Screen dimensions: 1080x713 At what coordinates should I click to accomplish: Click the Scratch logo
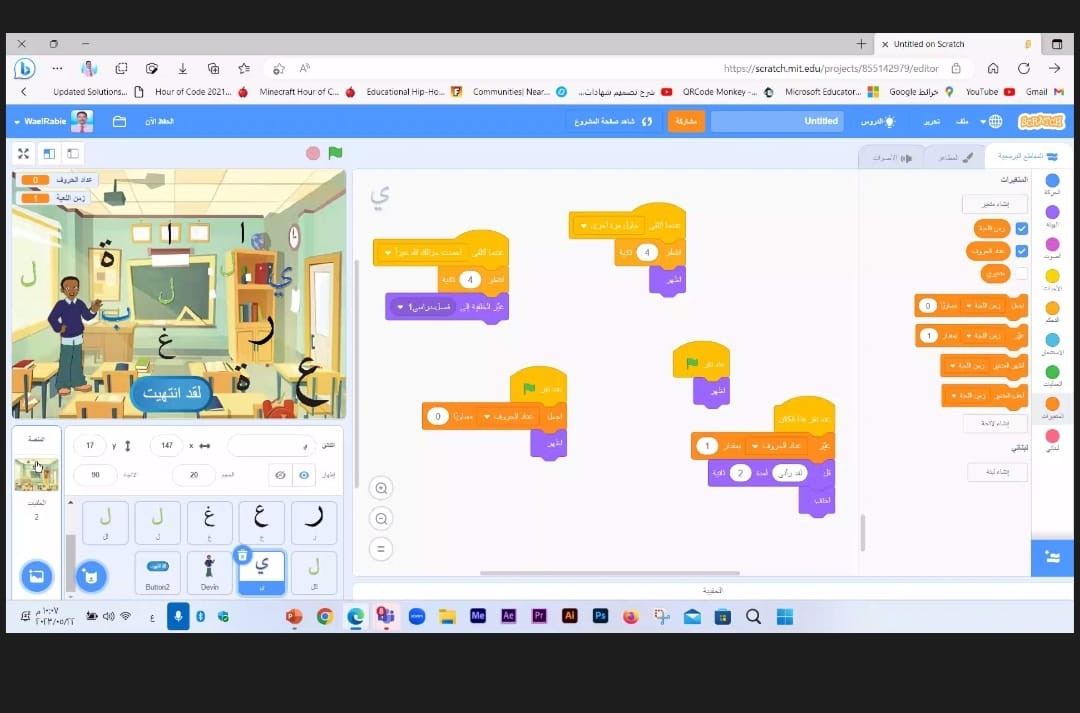point(1041,121)
